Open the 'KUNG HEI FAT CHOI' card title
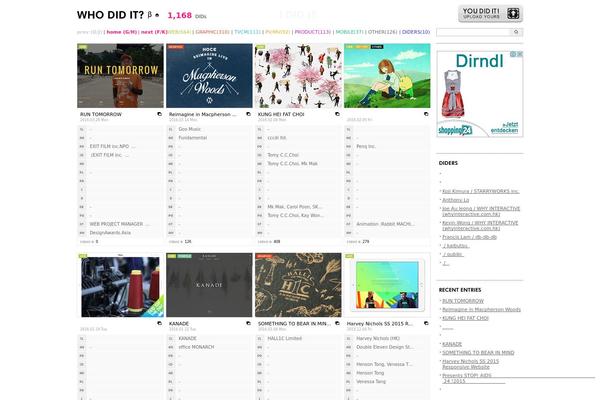This screenshot has height=400, width=600. 281,114
